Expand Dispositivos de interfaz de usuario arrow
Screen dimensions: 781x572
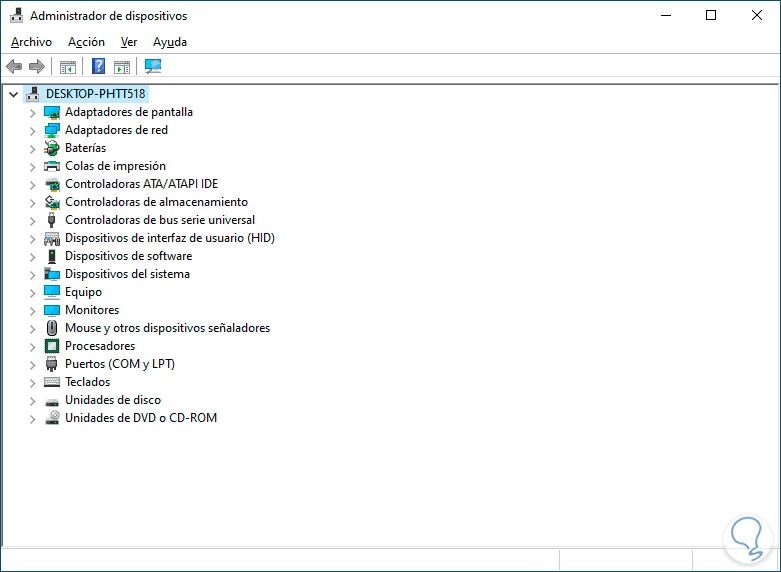click(32, 239)
